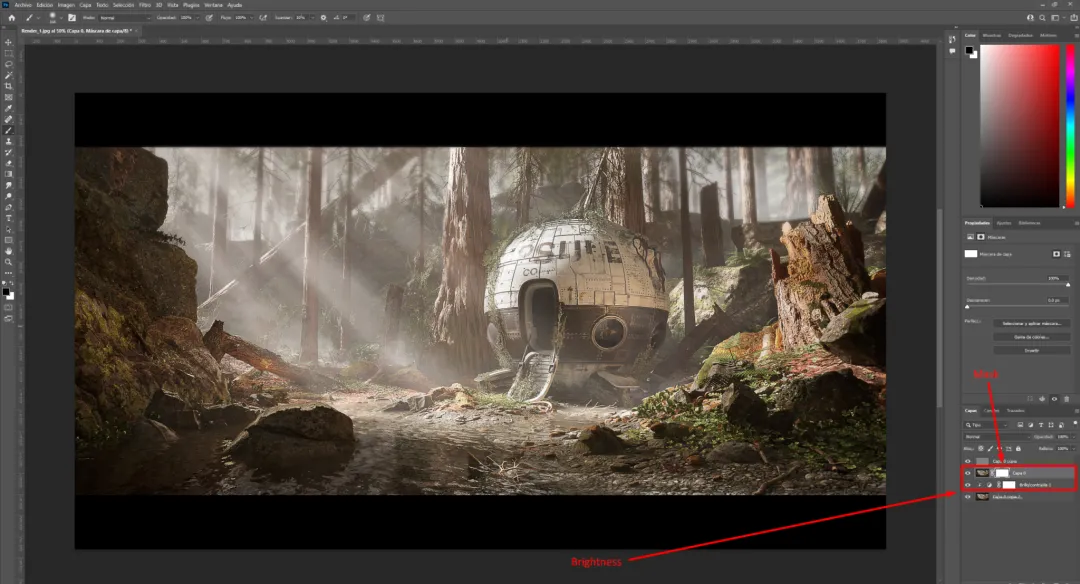1080x584 pixels.
Task: Choose the Type tool
Action: [x=8, y=218]
